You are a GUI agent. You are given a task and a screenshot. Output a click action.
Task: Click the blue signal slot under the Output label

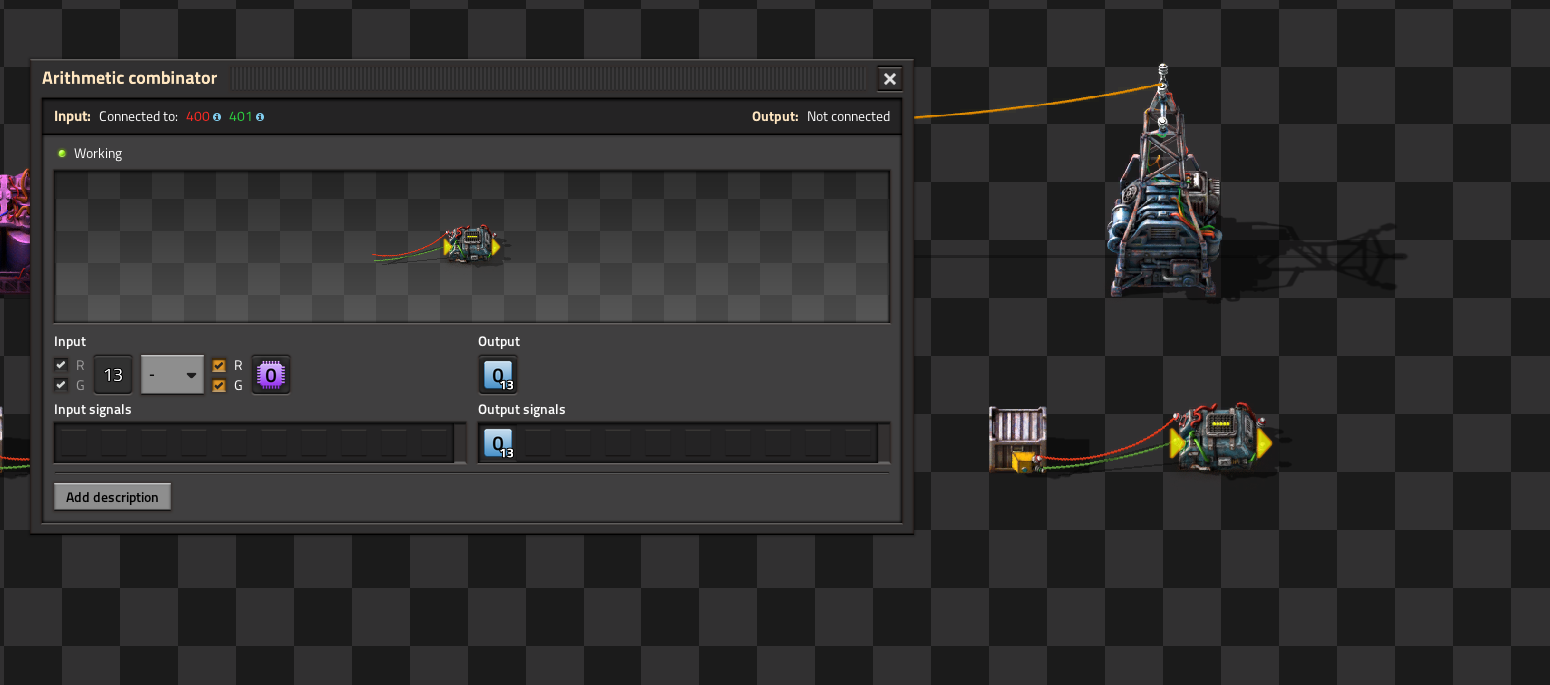498,375
